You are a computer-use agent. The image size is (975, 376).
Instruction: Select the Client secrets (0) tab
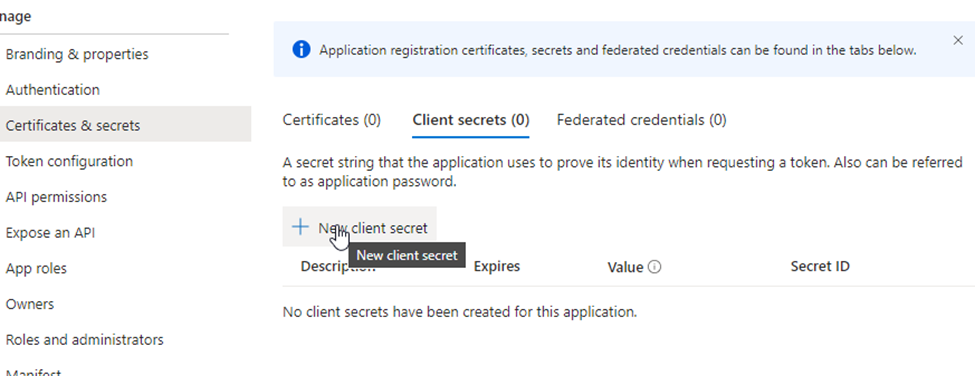click(x=471, y=119)
